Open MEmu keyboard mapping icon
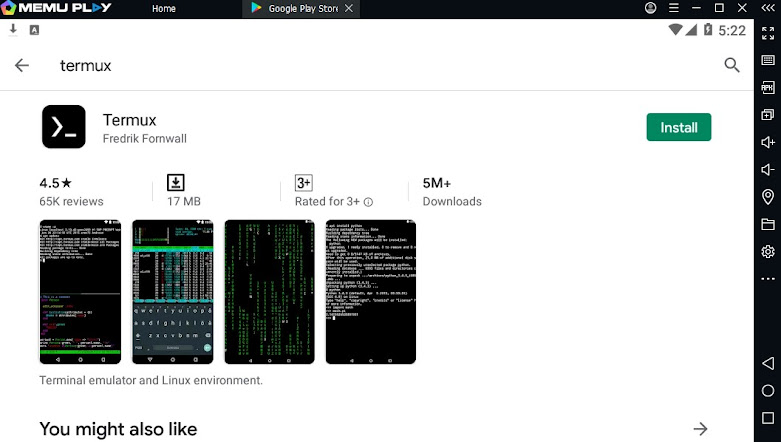Viewport: 781px width, 442px height. click(768, 60)
